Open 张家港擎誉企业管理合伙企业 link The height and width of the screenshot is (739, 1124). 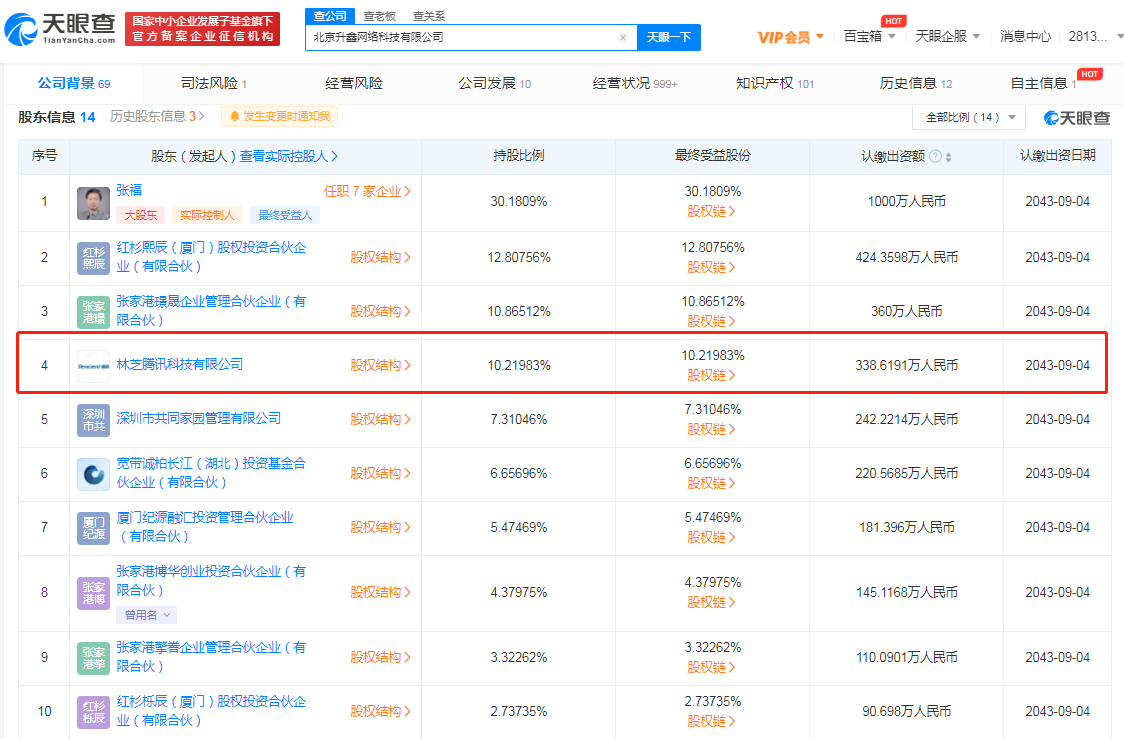pyautogui.click(x=211, y=657)
